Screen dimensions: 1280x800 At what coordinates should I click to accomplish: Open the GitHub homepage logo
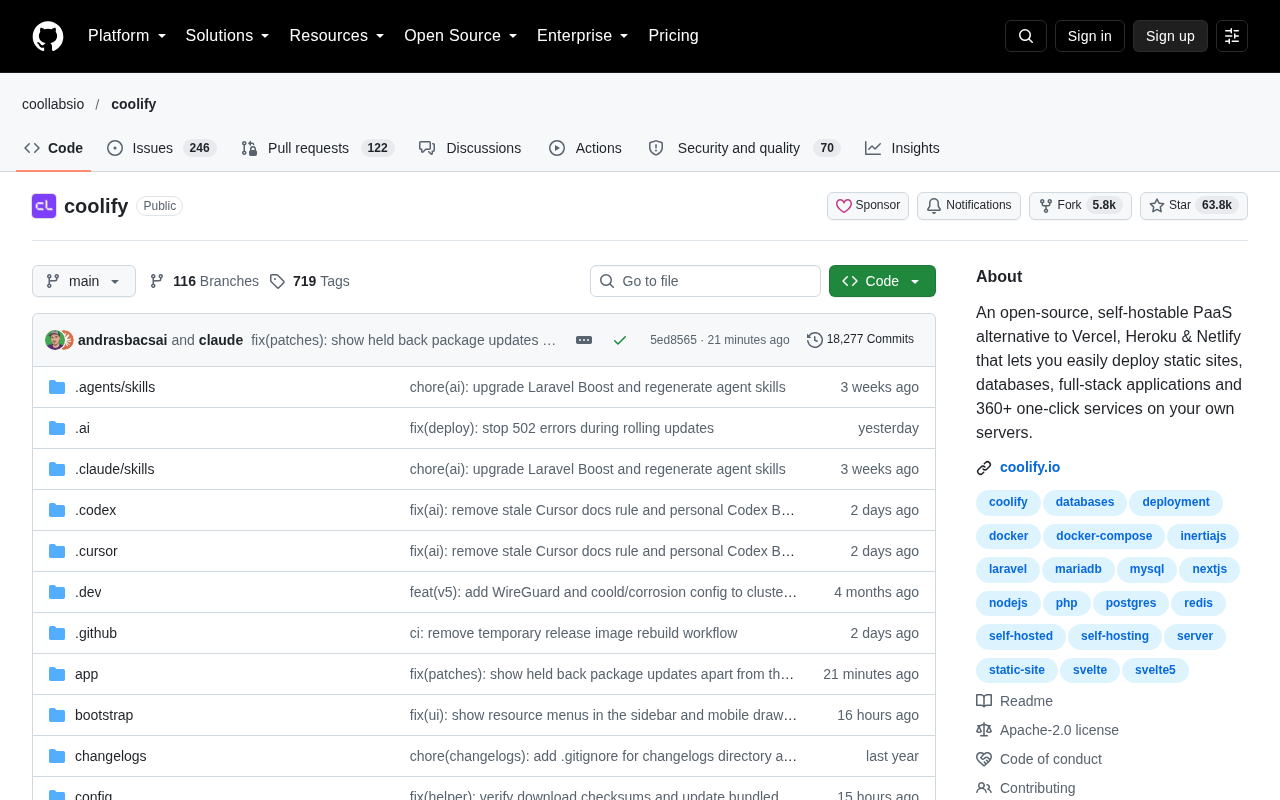[x=48, y=36]
